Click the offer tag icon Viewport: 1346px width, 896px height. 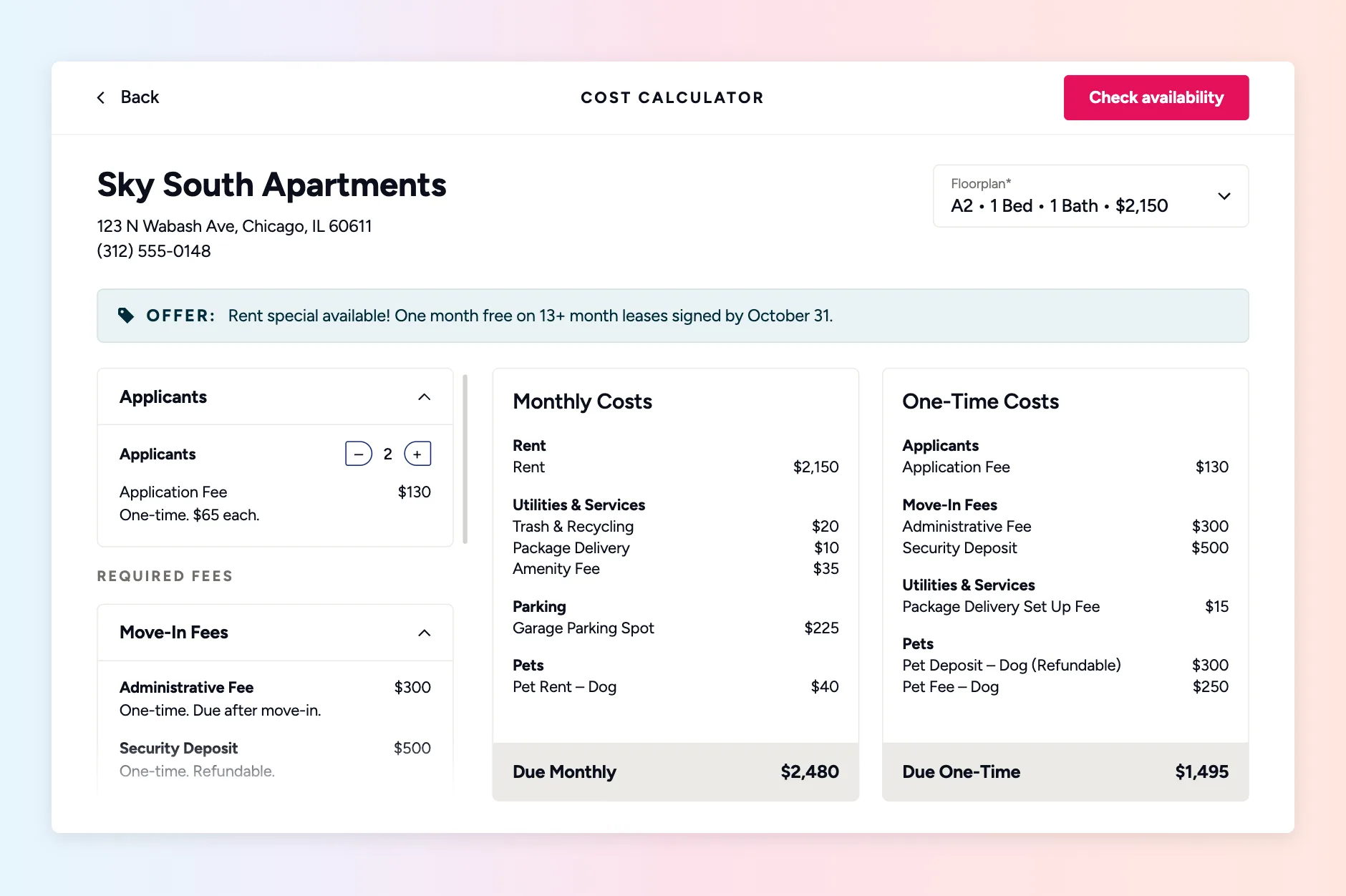(x=126, y=316)
